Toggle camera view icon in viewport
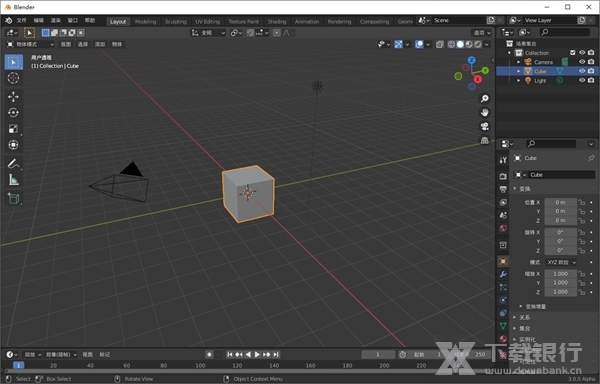 click(x=484, y=126)
